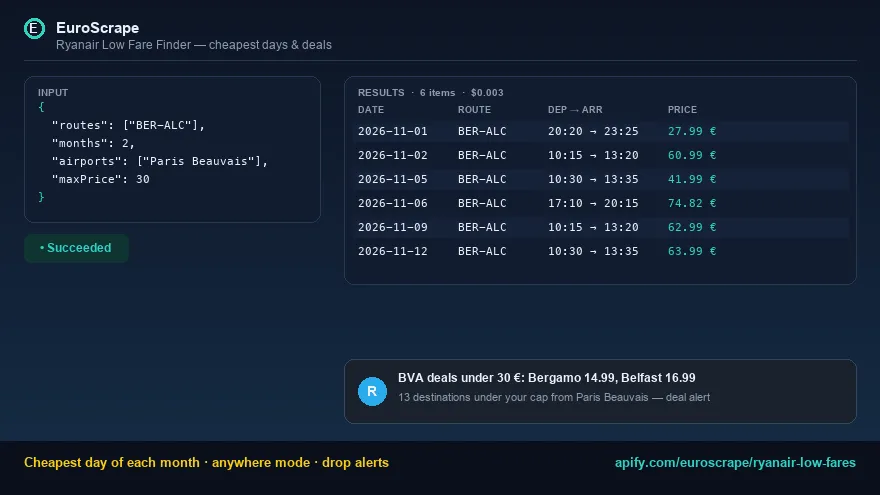Click the ROUTE column header
The image size is (880, 495).
pyautogui.click(x=474, y=109)
